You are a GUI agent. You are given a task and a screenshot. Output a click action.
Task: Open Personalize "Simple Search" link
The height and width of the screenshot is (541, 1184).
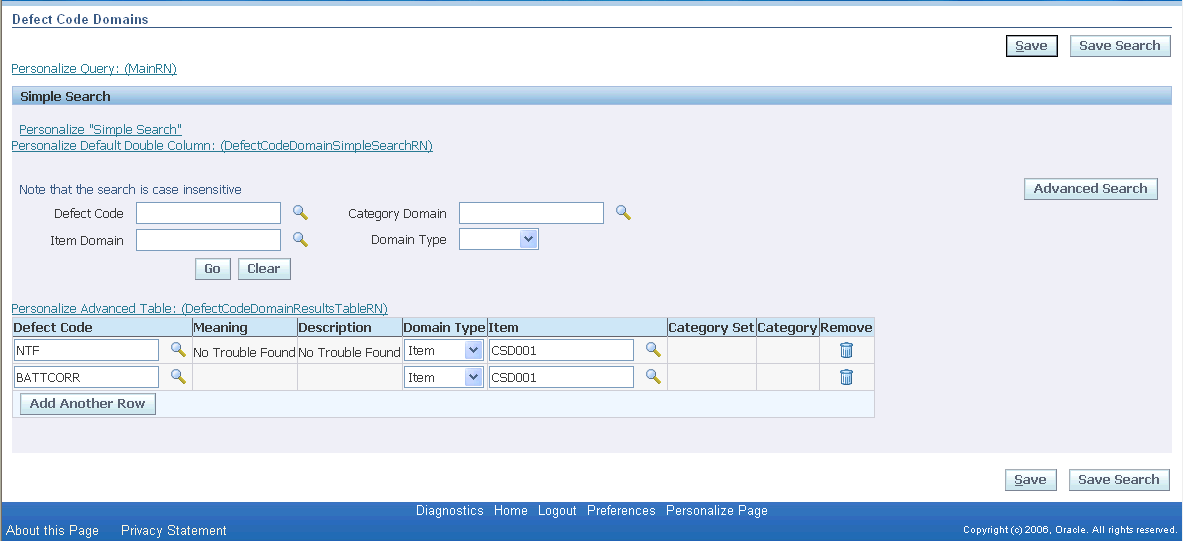[x=100, y=129]
